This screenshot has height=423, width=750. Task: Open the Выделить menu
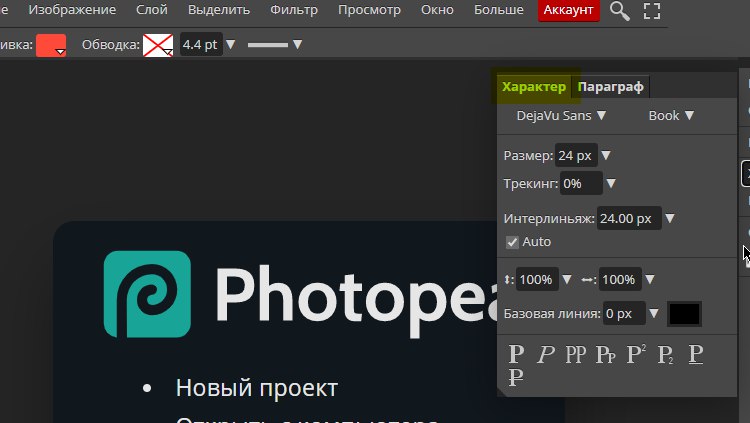(219, 10)
